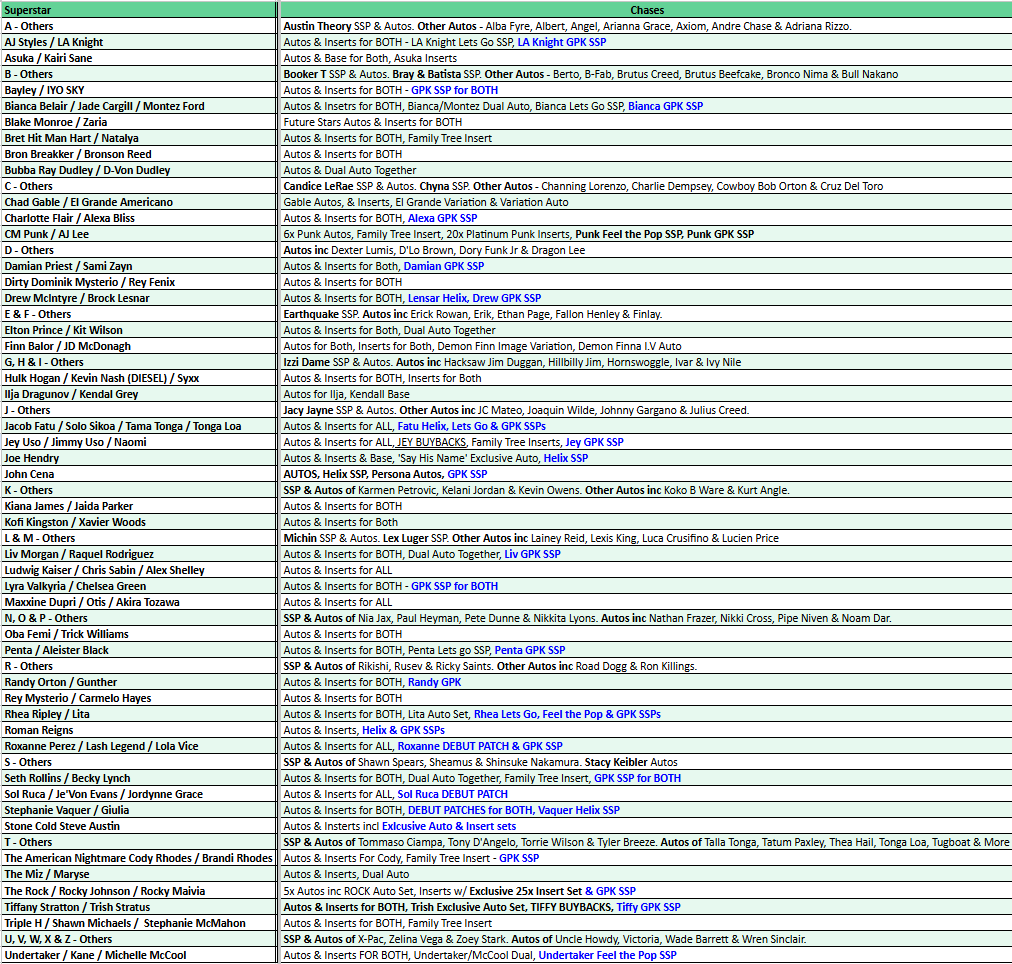Select 'The Miz / Maryse' cell

(139, 874)
